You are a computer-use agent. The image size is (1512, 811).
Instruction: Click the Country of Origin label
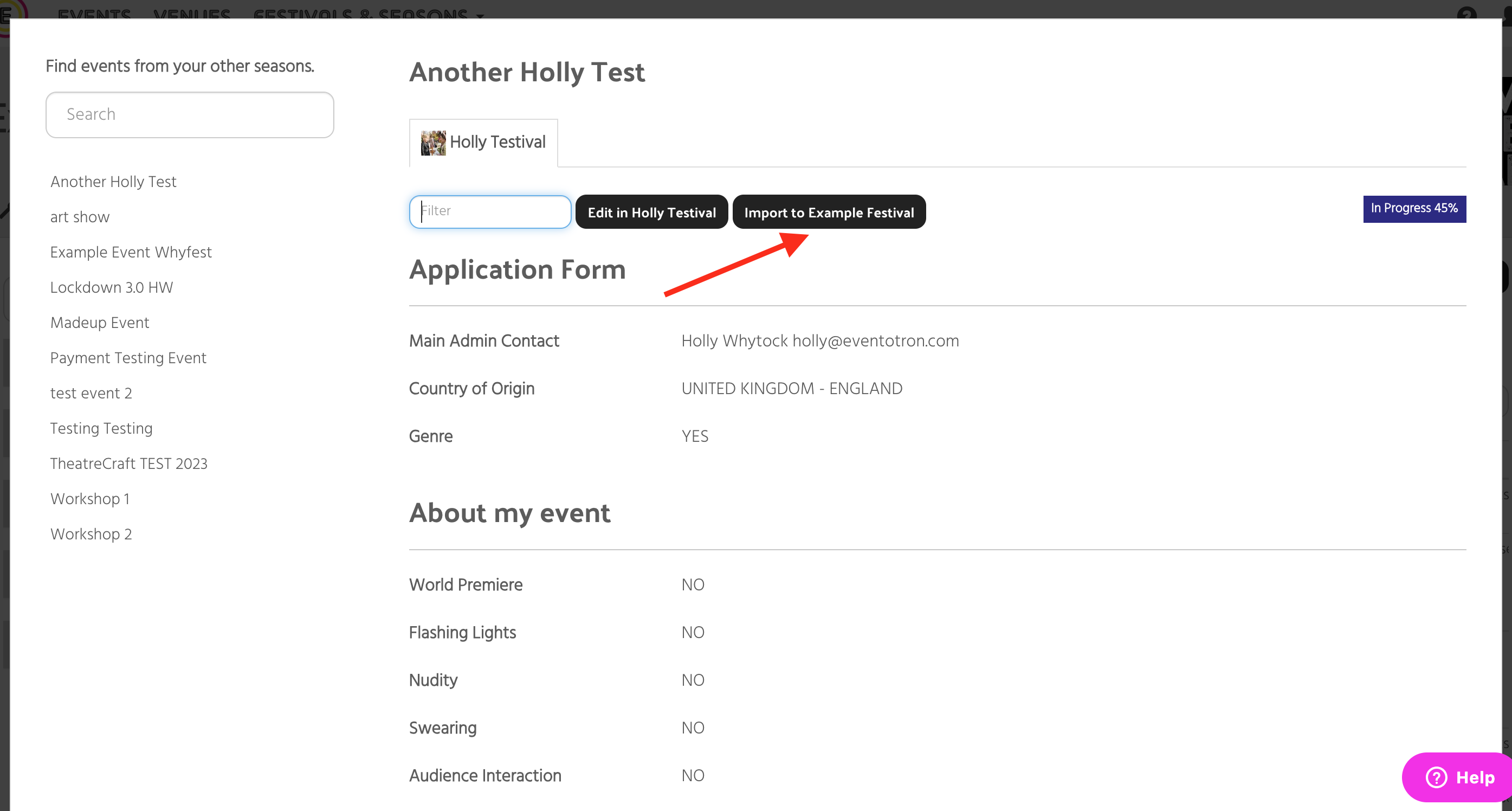coord(471,389)
